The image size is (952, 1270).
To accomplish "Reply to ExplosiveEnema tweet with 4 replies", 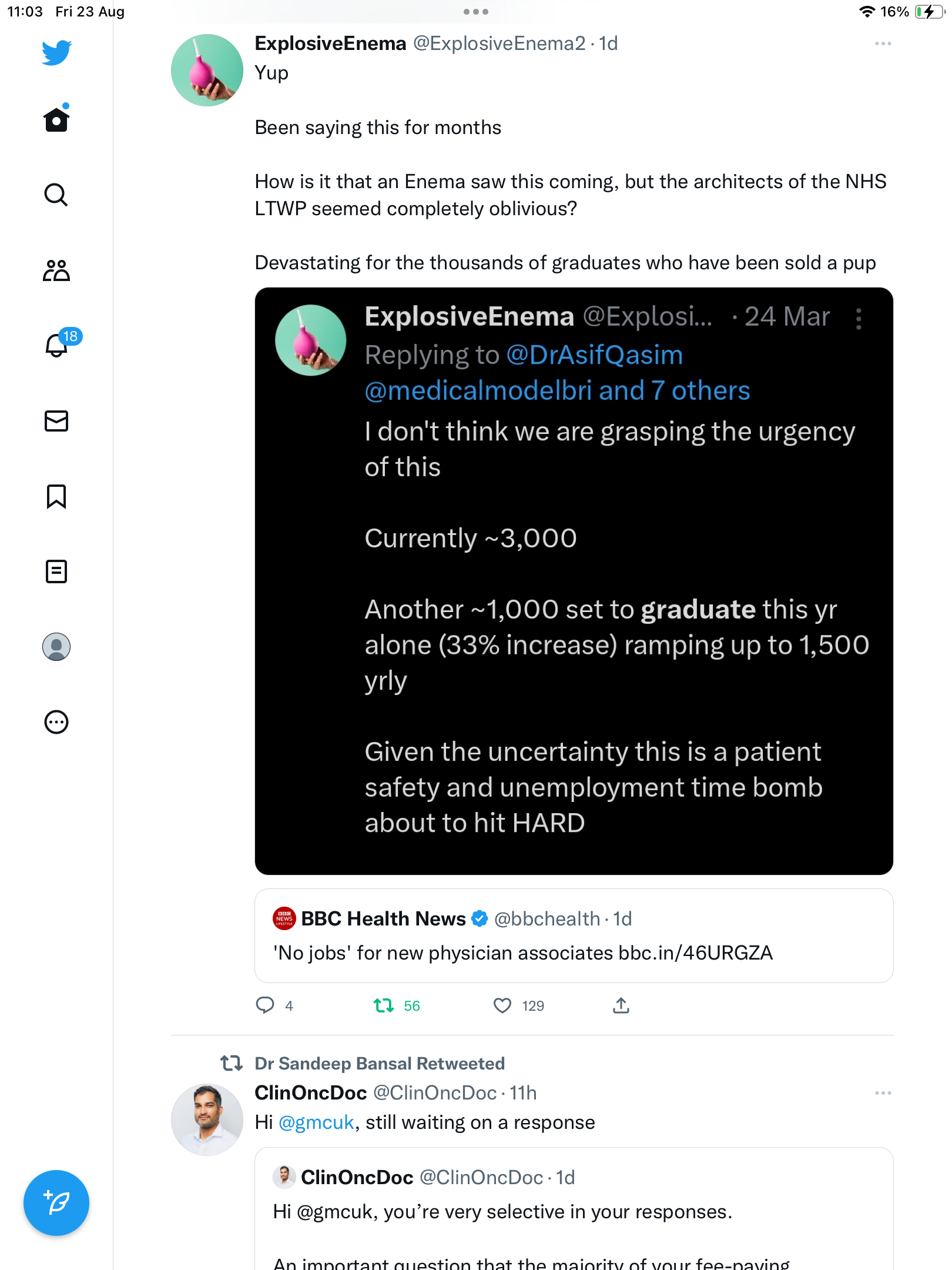I will click(x=265, y=1005).
